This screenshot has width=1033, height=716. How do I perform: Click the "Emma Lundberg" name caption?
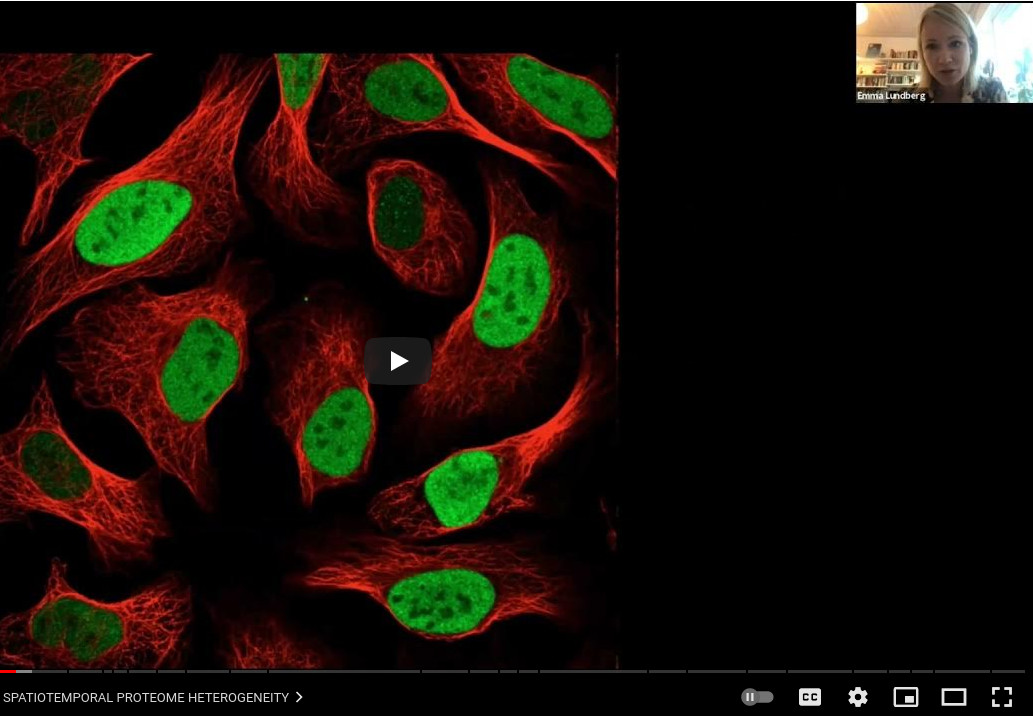(891, 96)
